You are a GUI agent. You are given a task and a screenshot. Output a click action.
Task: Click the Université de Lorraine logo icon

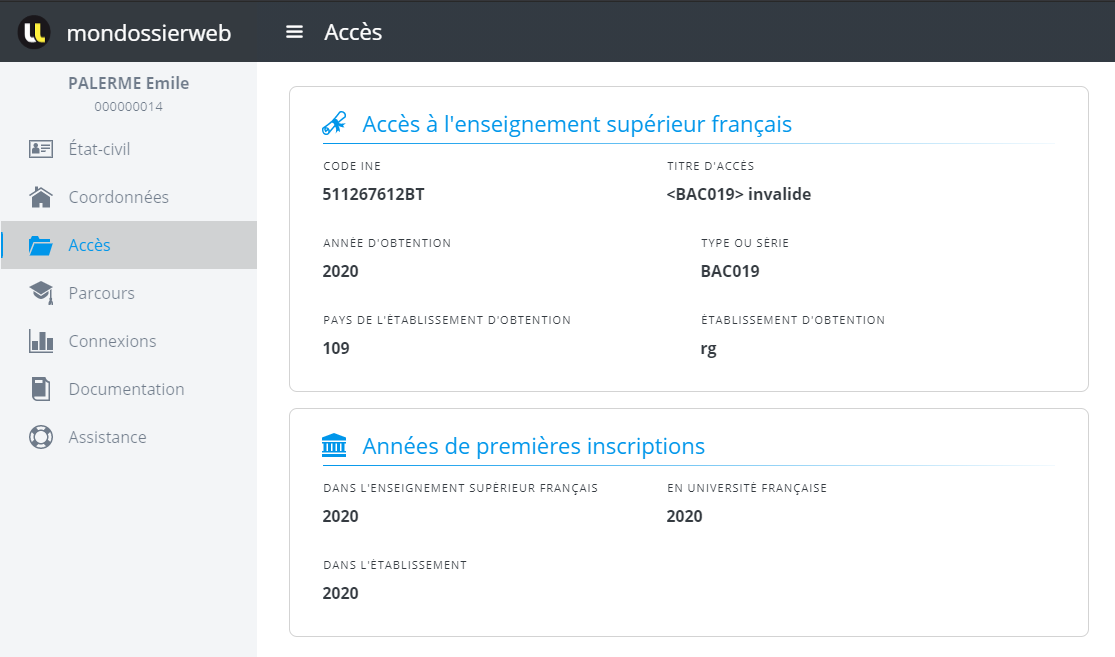(34, 32)
